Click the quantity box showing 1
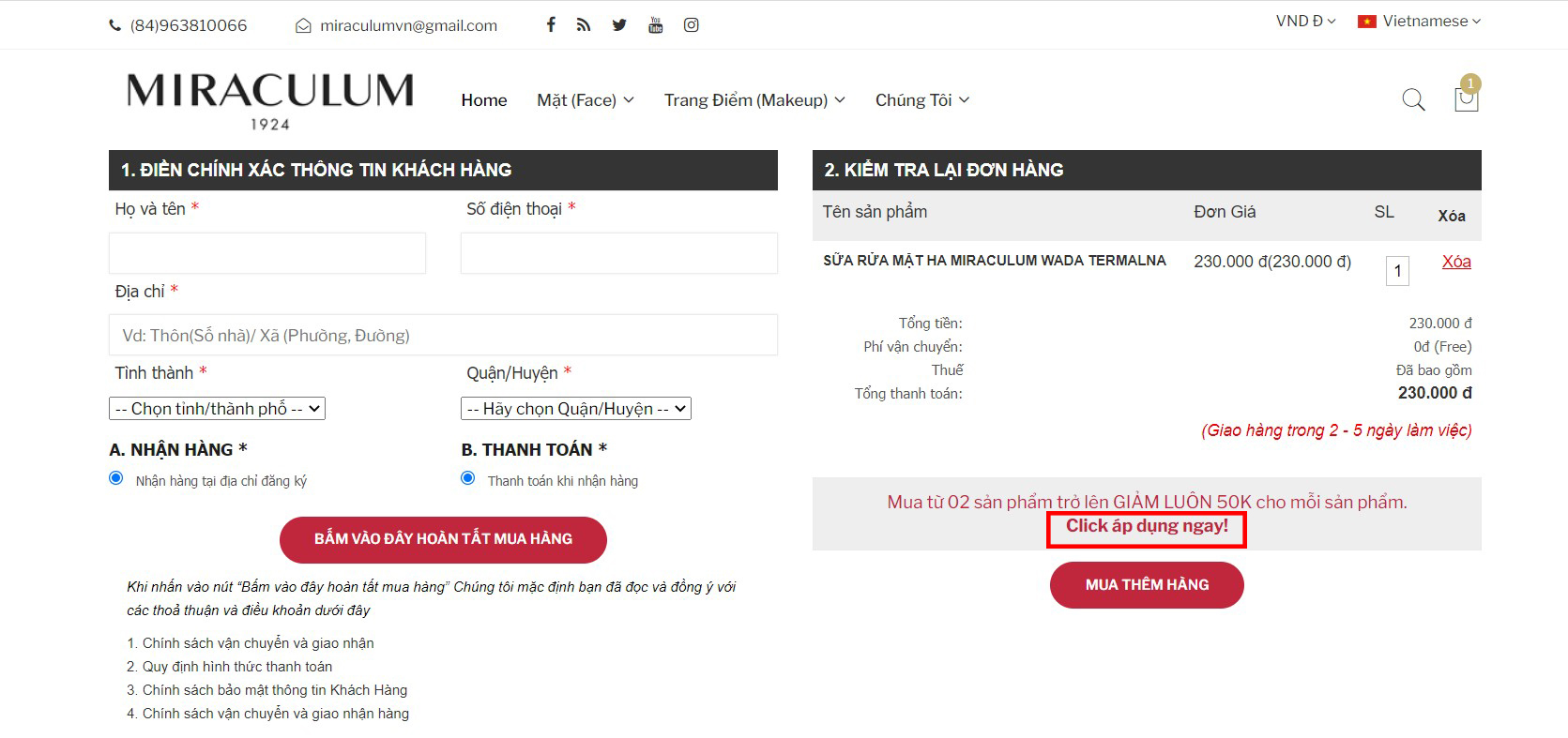This screenshot has height=738, width=1568. (x=1397, y=271)
